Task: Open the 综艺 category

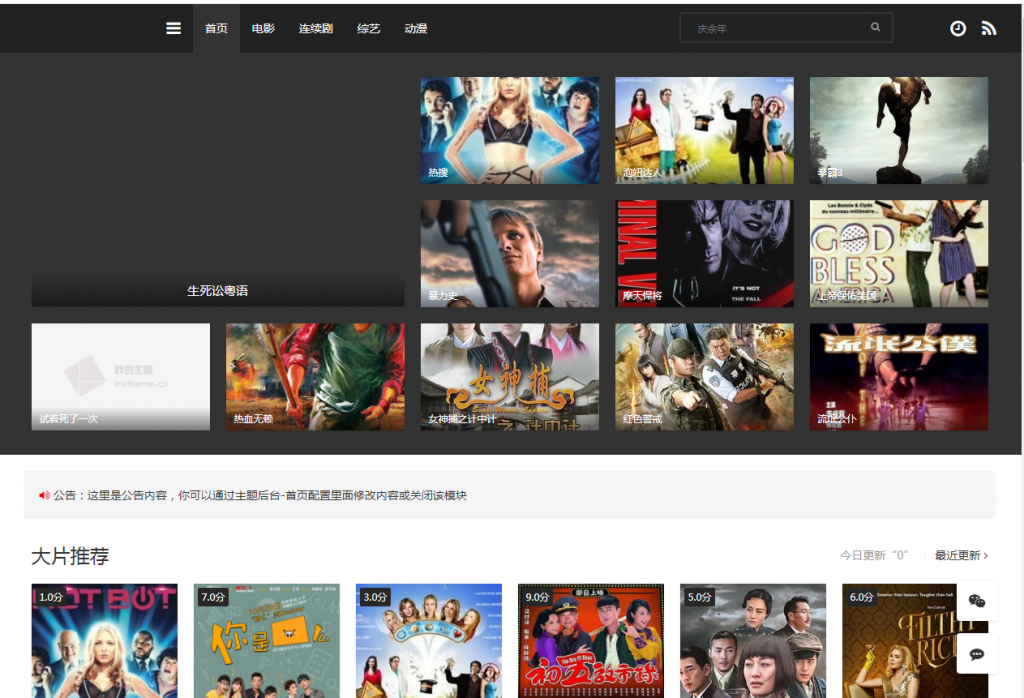Action: click(368, 28)
